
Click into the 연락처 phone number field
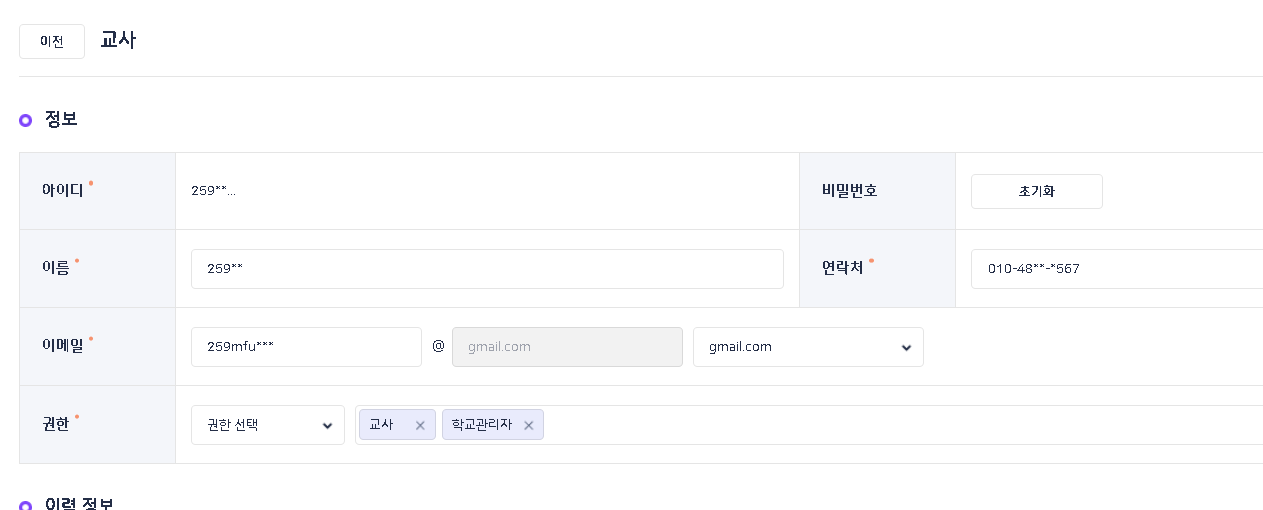coord(1117,269)
